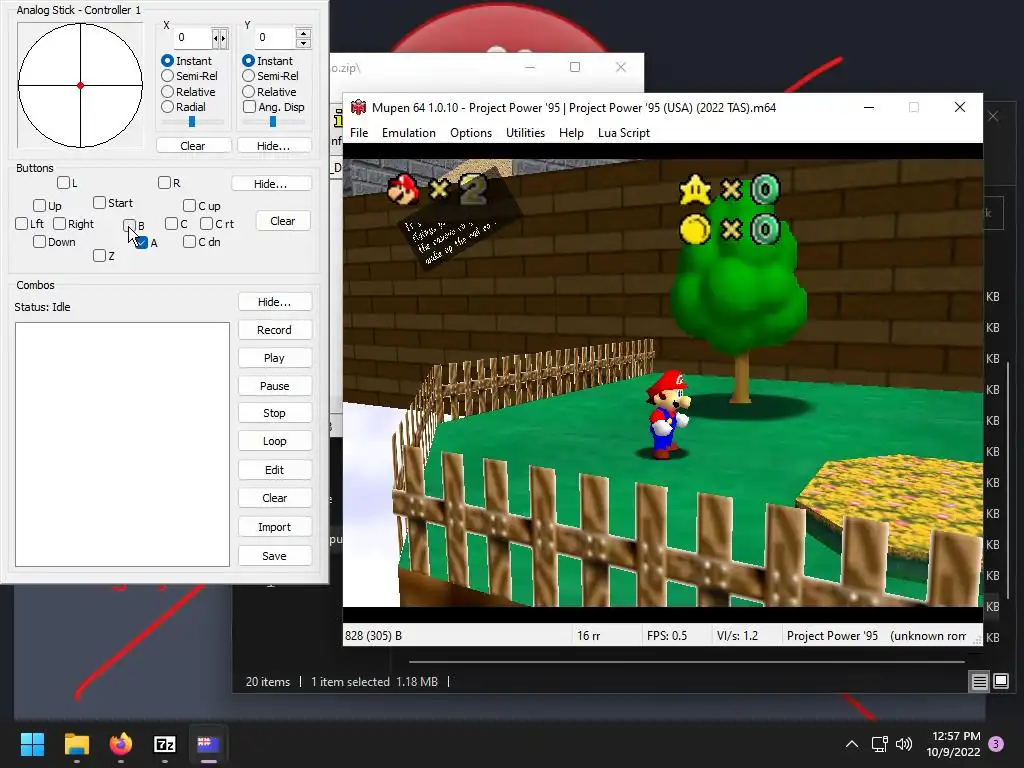Enable Ang. Disp checkbox

point(249,107)
